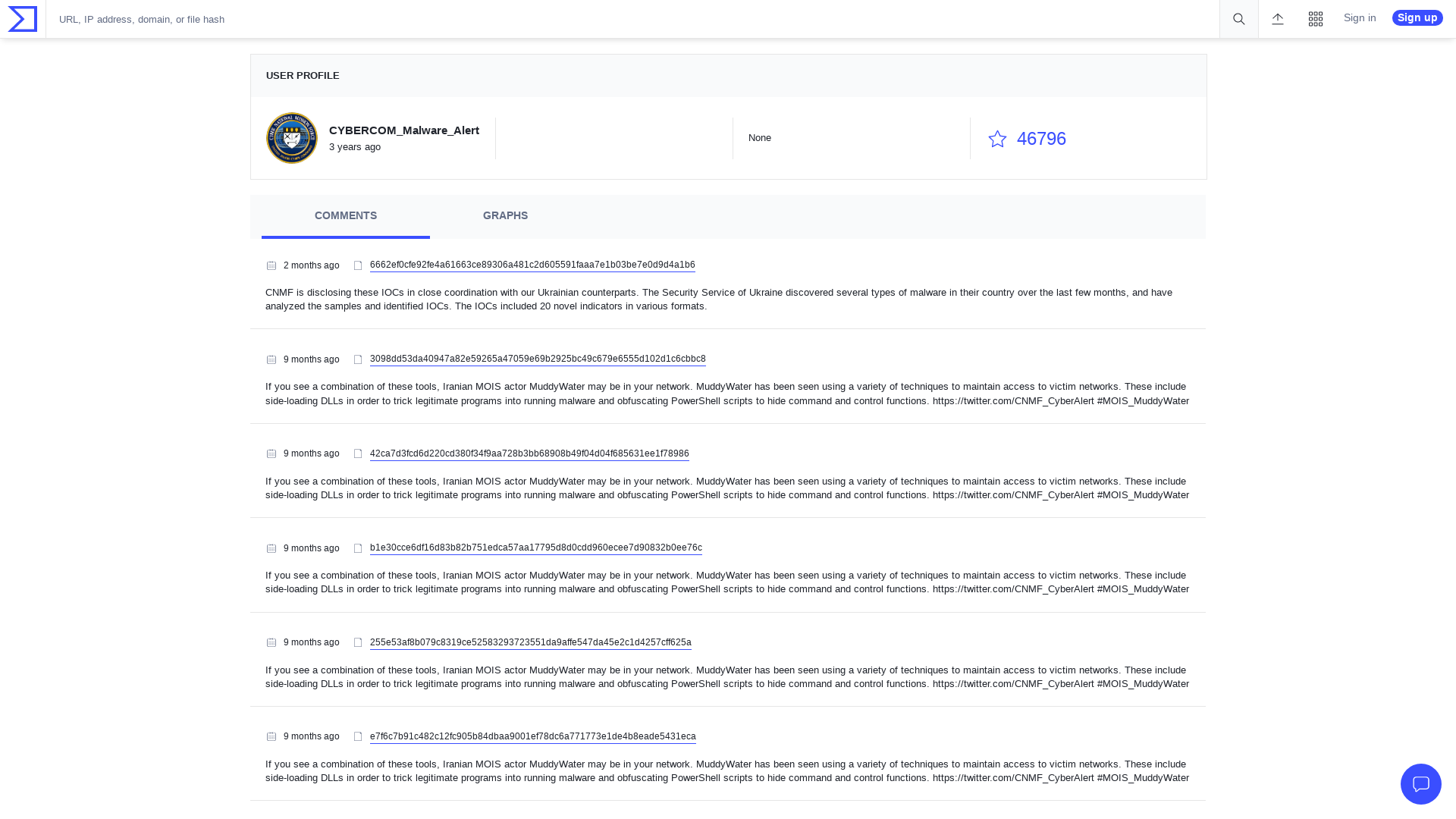Click file icon beside hash 255e53af8b07
Image resolution: width=1456 pixels, height=819 pixels.
click(x=358, y=642)
